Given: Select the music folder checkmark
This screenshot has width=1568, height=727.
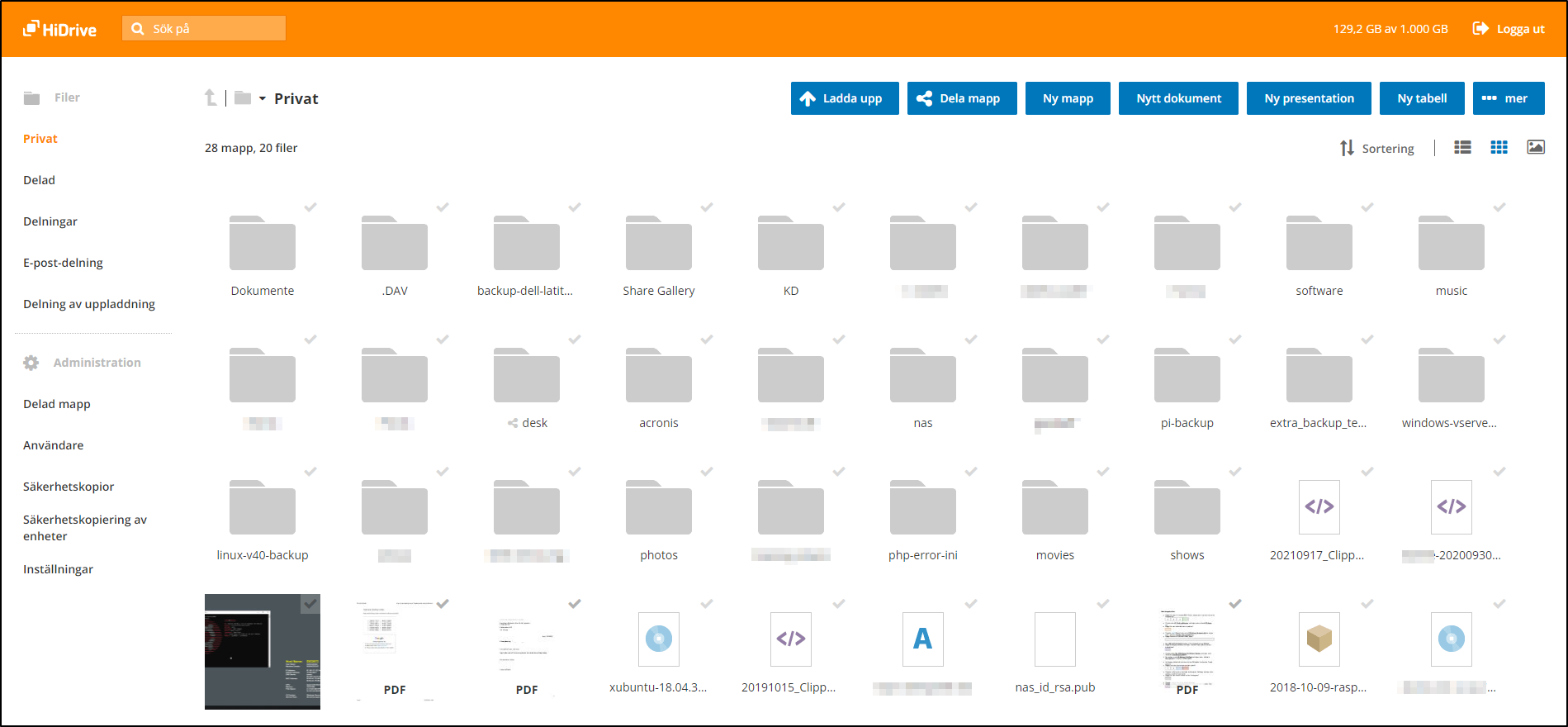Looking at the screenshot, I should coord(1499,207).
